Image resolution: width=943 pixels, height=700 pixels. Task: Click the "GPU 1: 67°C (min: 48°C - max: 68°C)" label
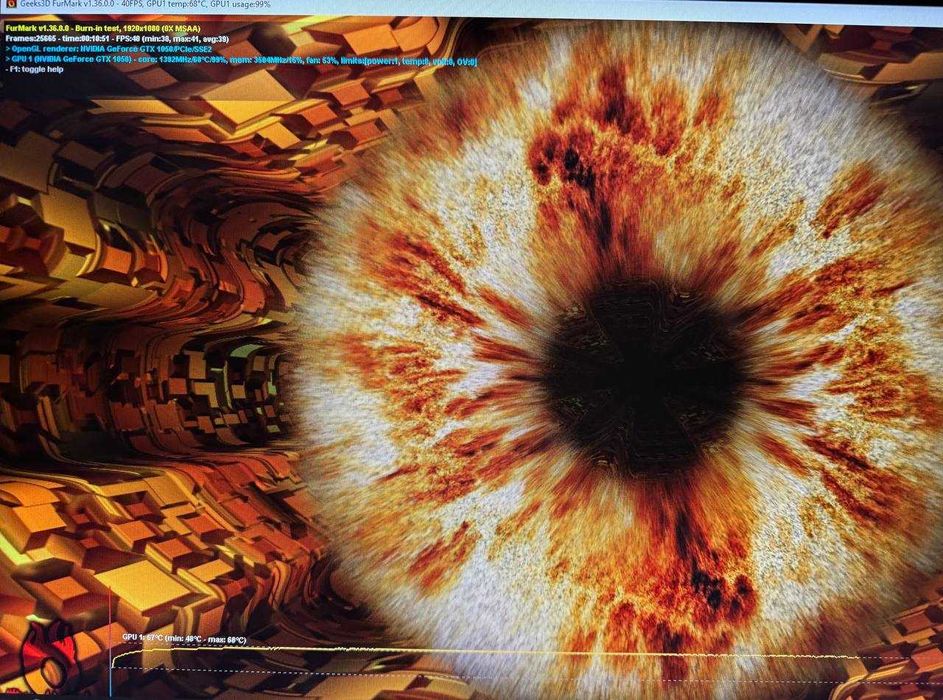click(x=184, y=639)
